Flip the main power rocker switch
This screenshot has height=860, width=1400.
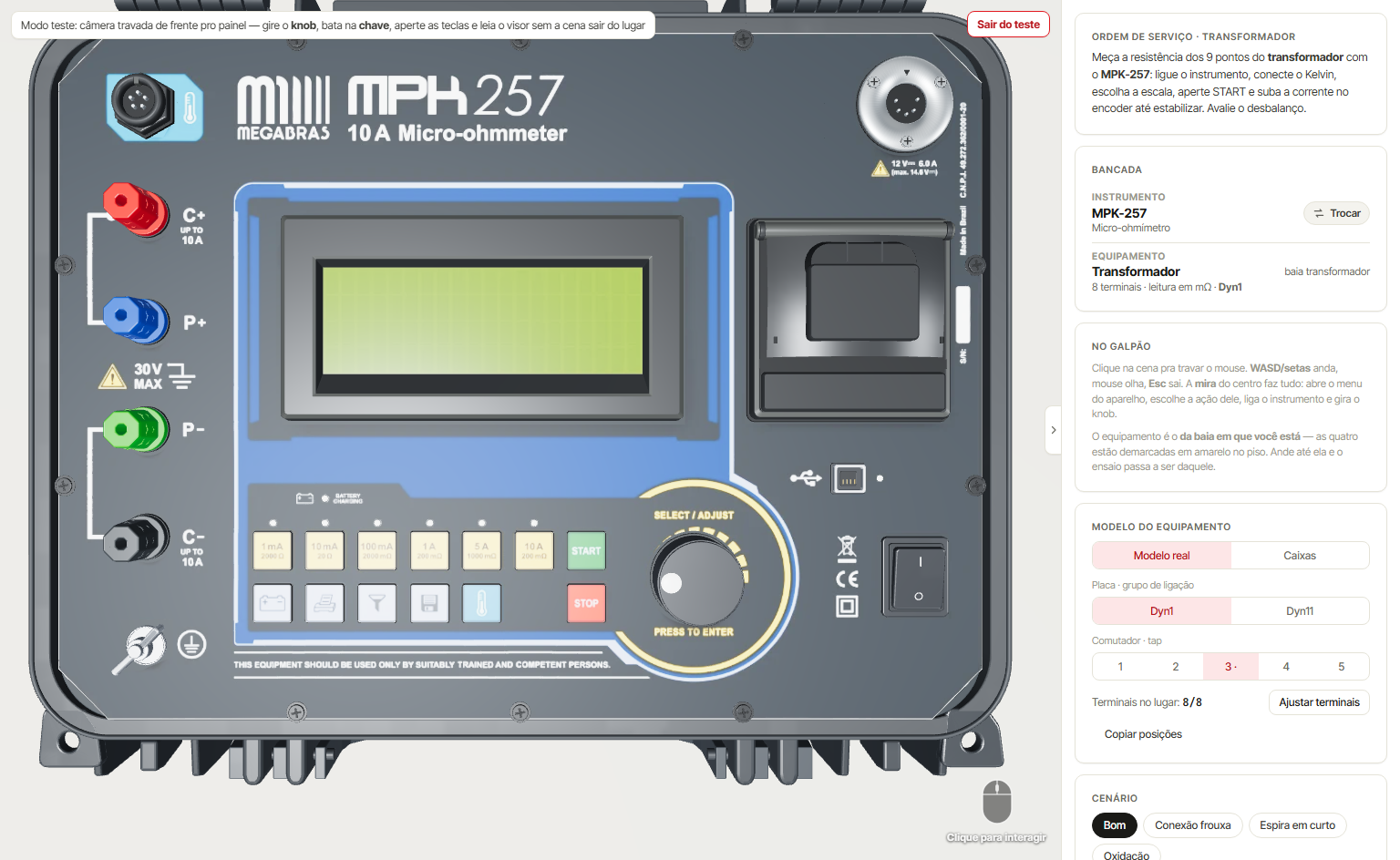(916, 577)
